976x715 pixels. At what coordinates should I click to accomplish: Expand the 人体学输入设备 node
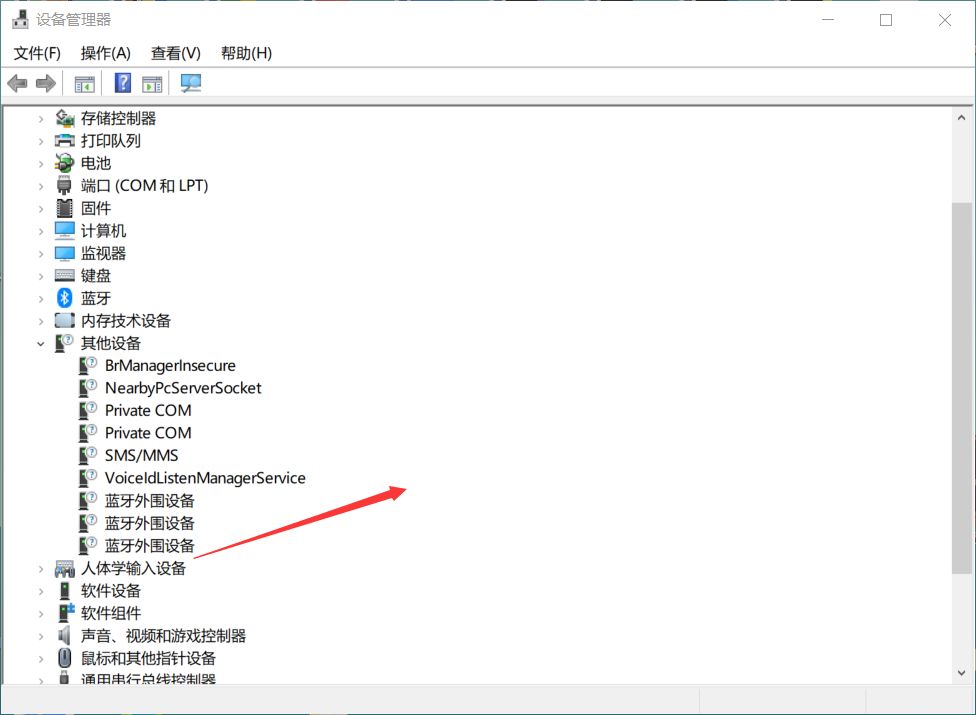pos(40,569)
